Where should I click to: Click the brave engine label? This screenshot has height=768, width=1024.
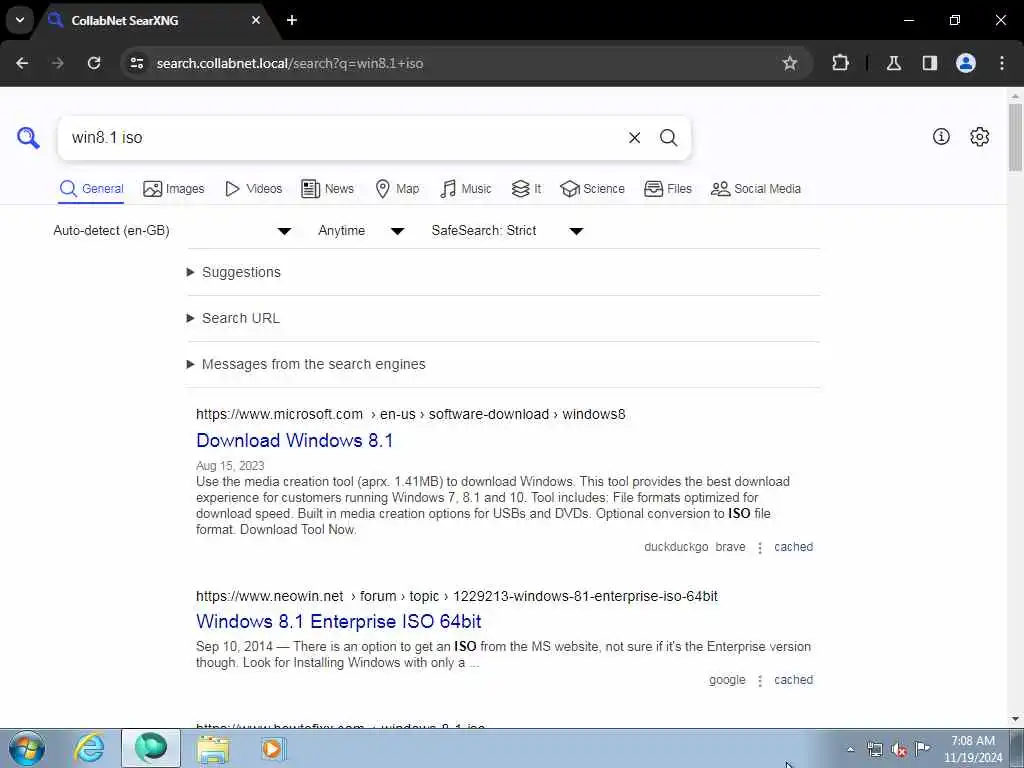tap(730, 547)
